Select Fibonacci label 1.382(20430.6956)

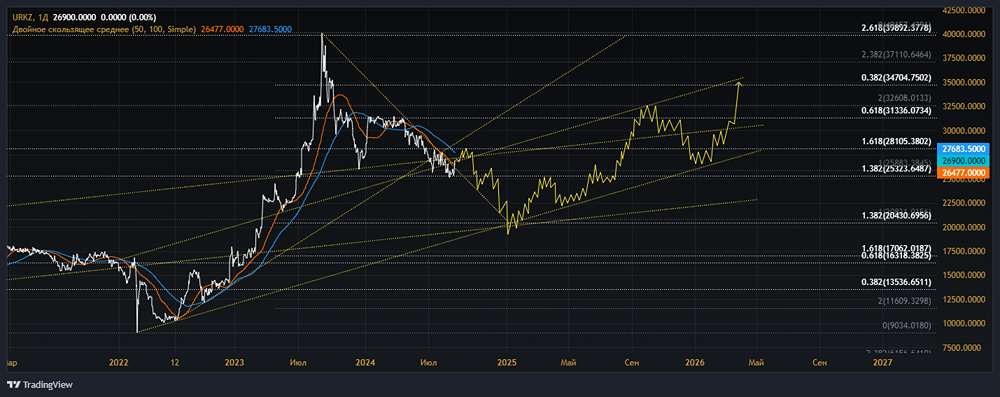(x=896, y=216)
